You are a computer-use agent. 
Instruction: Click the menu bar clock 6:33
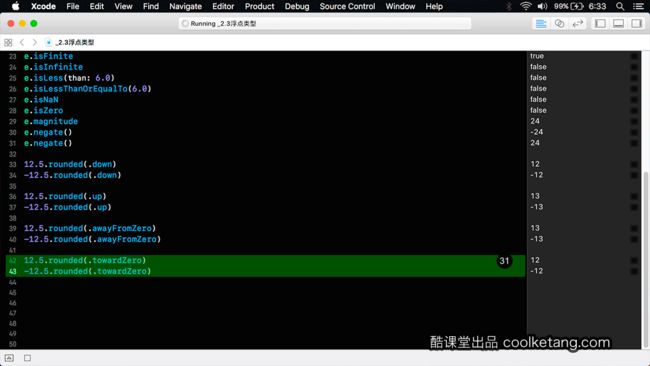tap(597, 6)
